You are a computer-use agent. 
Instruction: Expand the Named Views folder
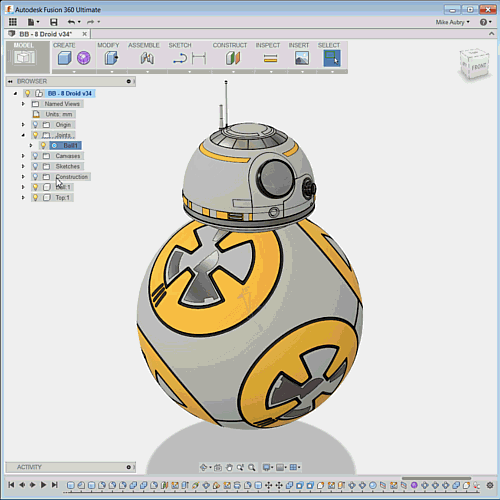pos(23,104)
